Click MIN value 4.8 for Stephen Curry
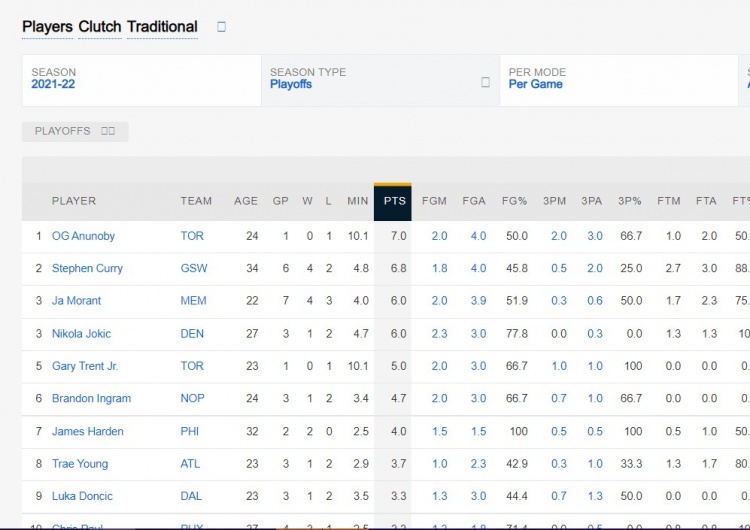Screen dimensions: 750x530 (x=361, y=268)
